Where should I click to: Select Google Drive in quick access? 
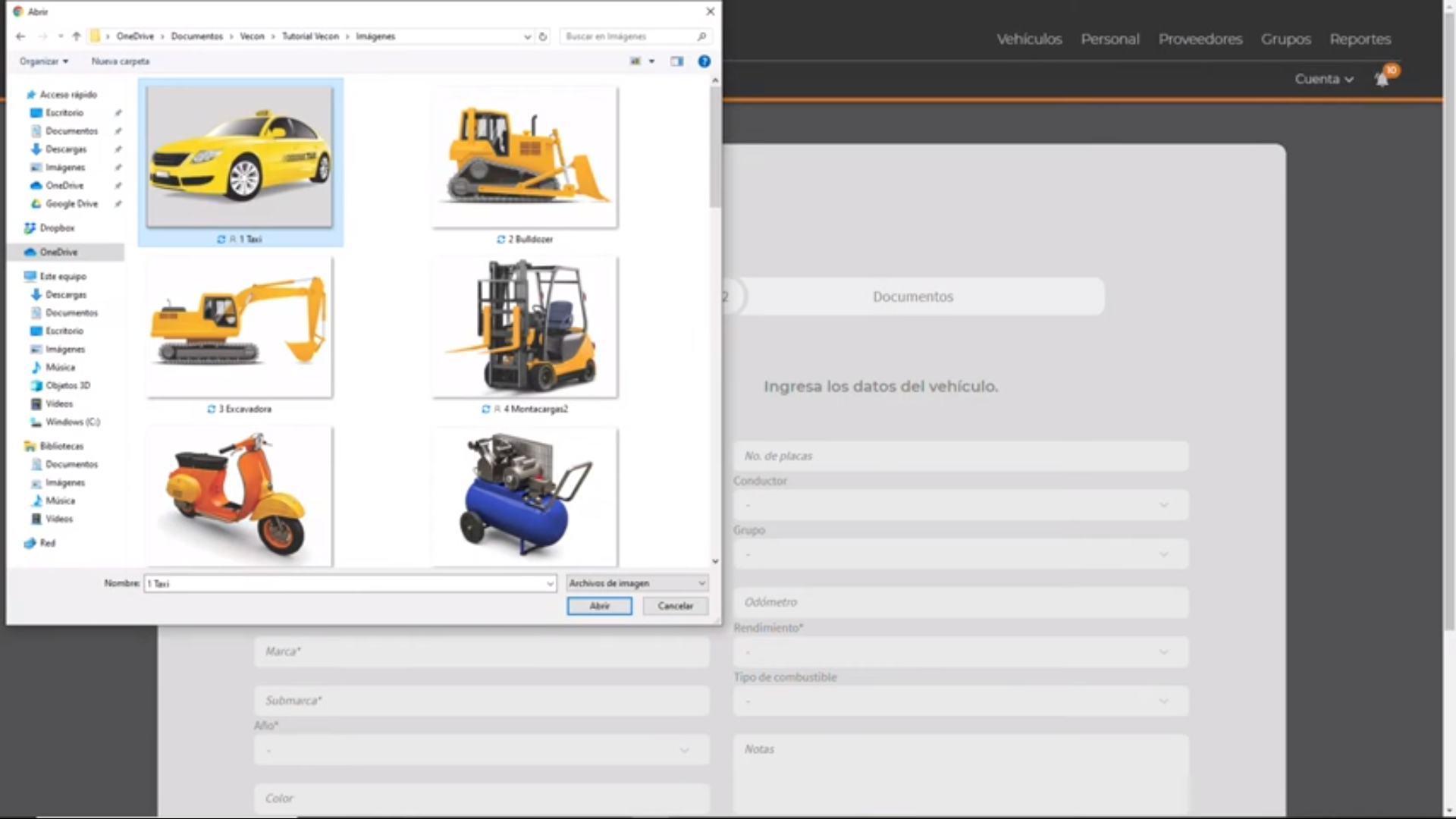coord(71,203)
